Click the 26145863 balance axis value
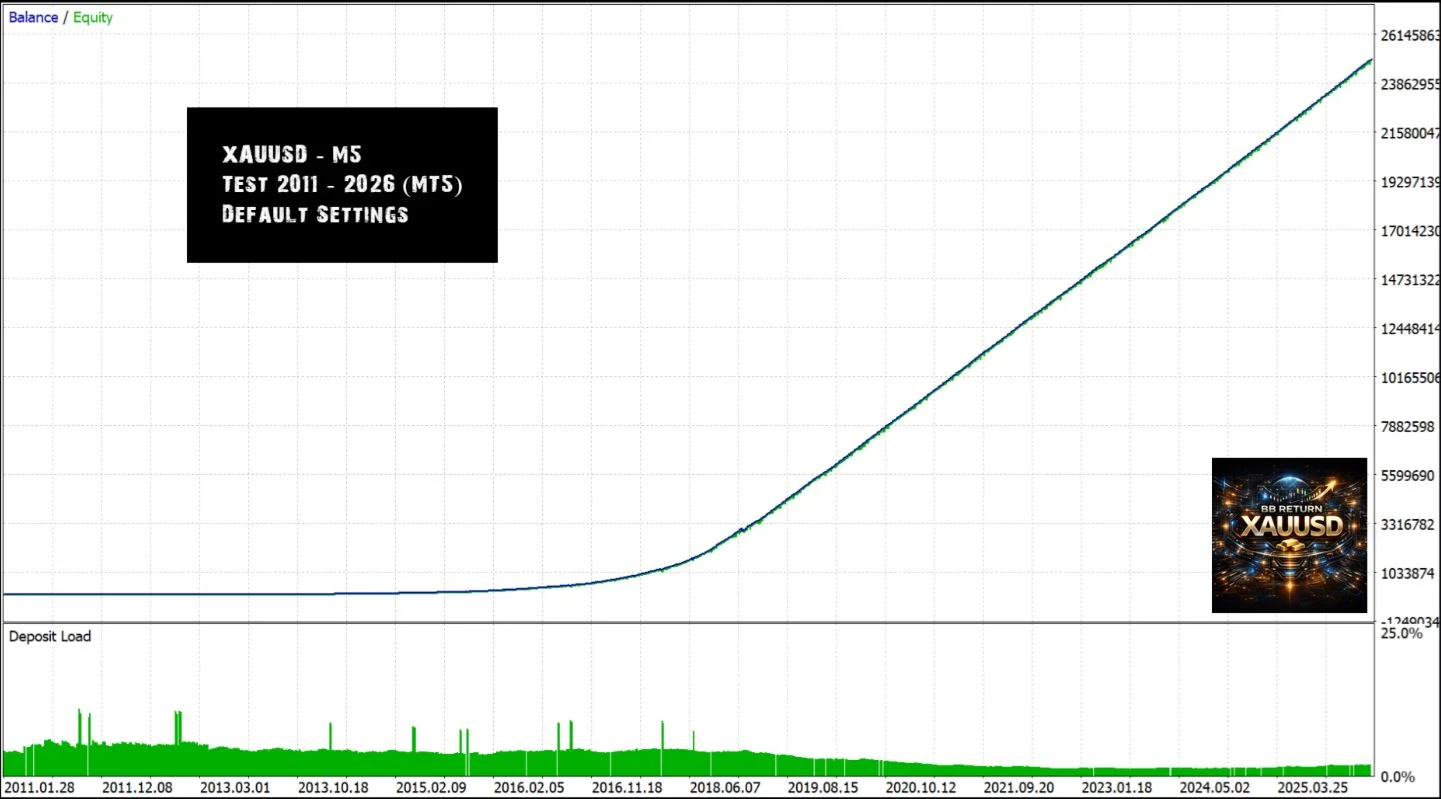1441x799 pixels. (x=1410, y=36)
